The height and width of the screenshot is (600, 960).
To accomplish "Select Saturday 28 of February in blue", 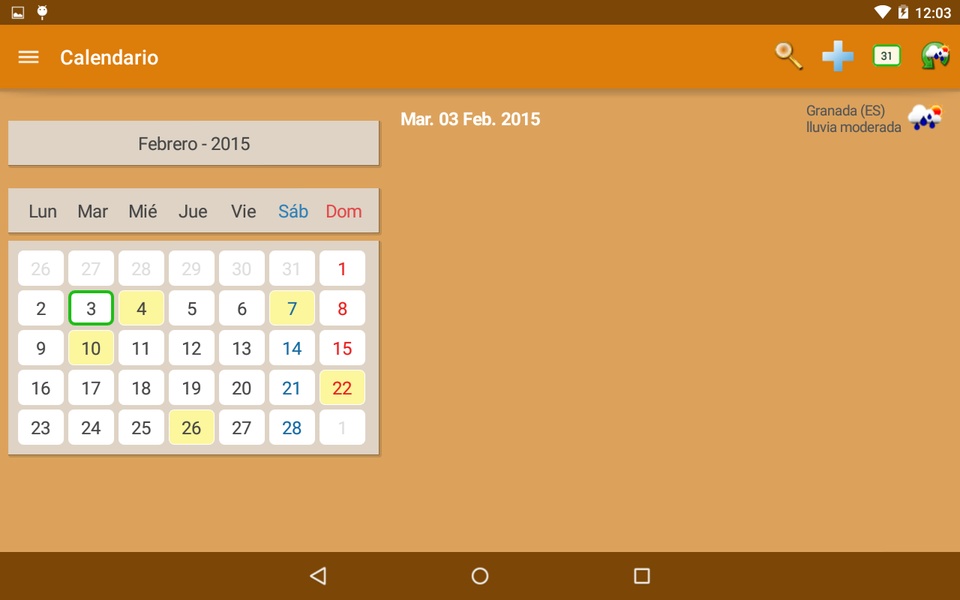I will 292,427.
